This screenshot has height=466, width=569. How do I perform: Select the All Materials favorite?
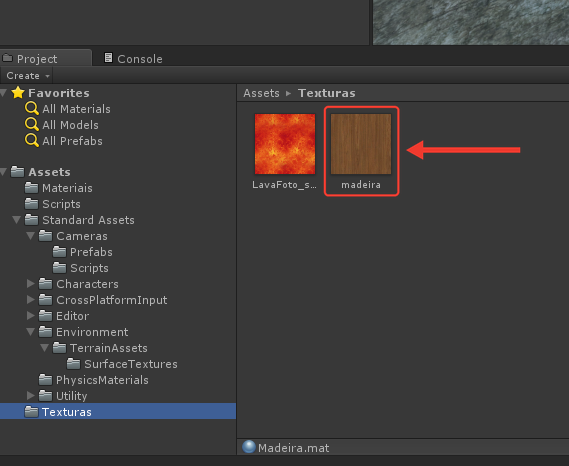[x=76, y=109]
